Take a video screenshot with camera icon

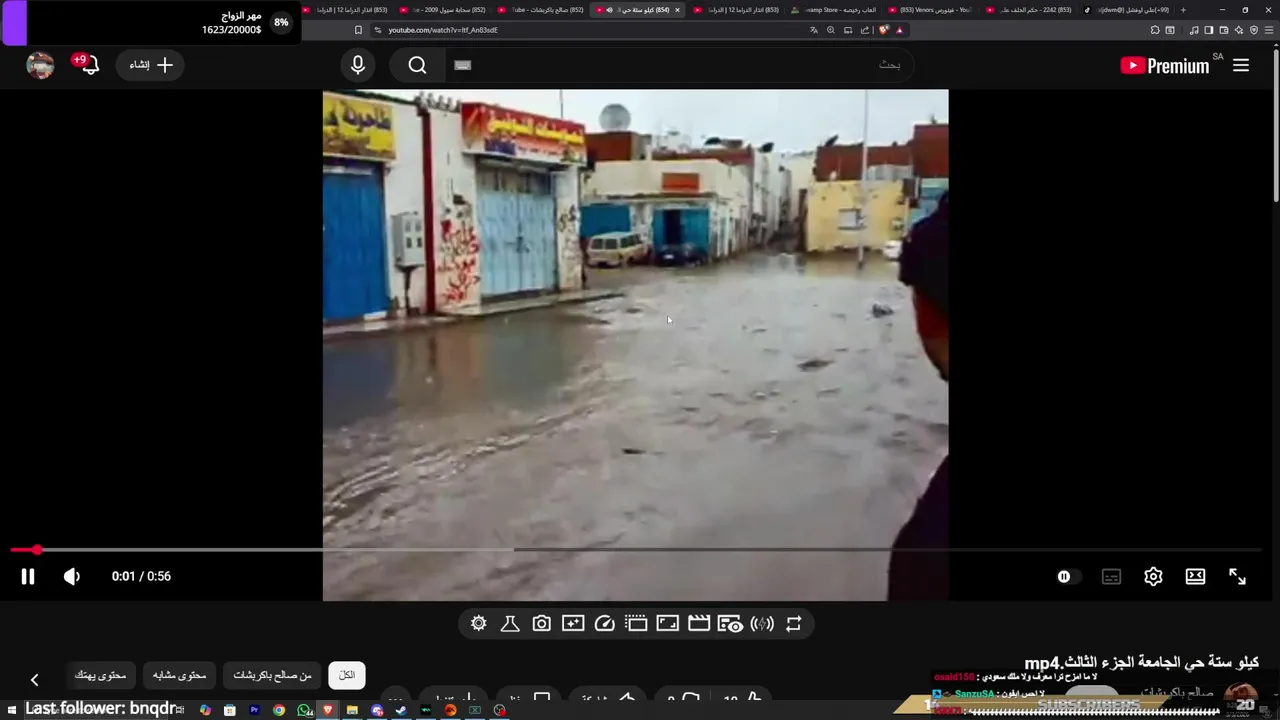[x=541, y=624]
